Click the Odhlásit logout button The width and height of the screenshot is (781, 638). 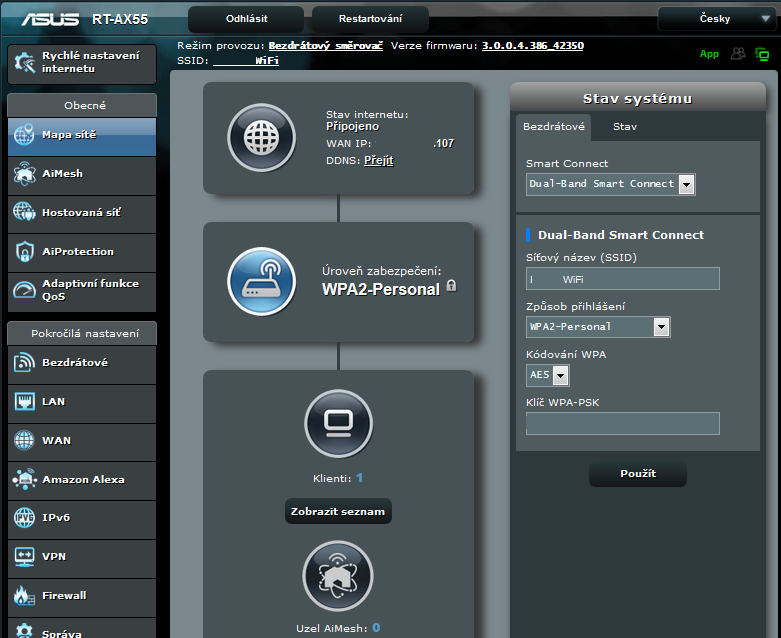(x=246, y=19)
